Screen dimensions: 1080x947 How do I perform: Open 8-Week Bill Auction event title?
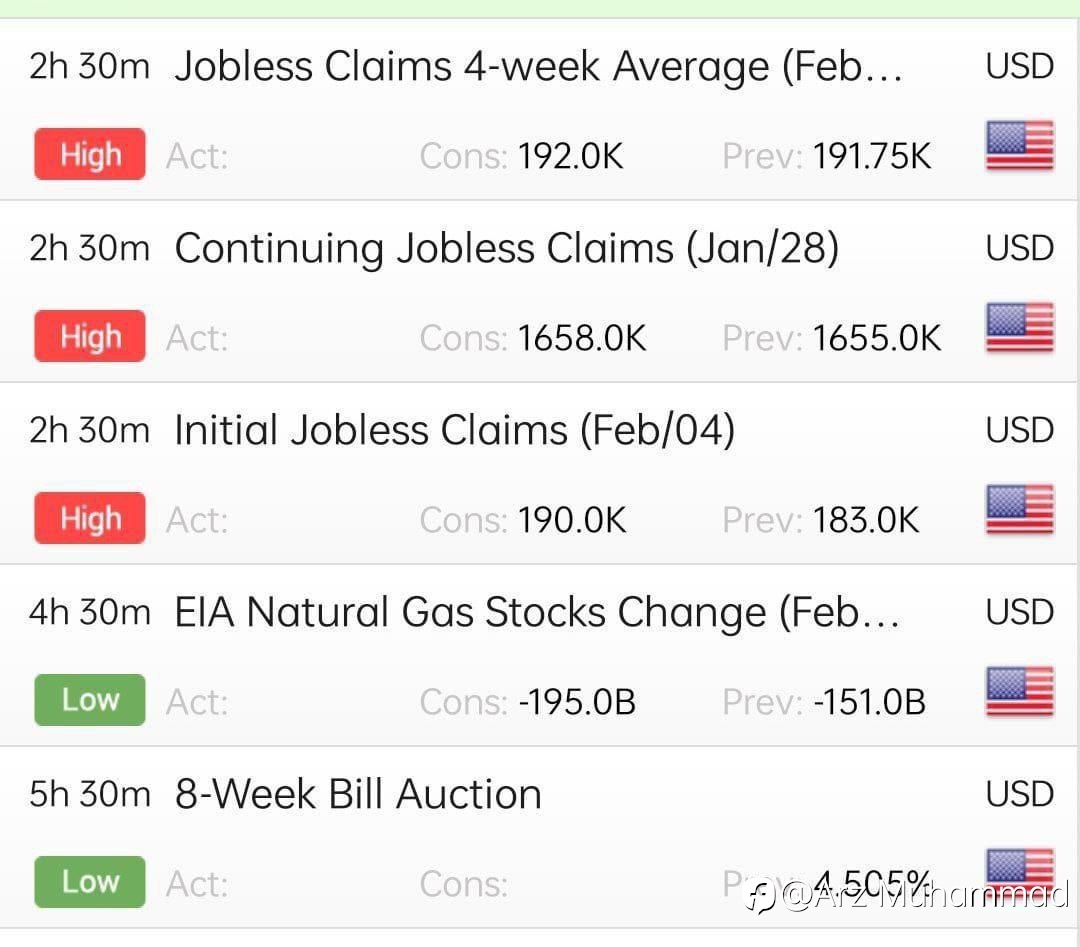[358, 794]
